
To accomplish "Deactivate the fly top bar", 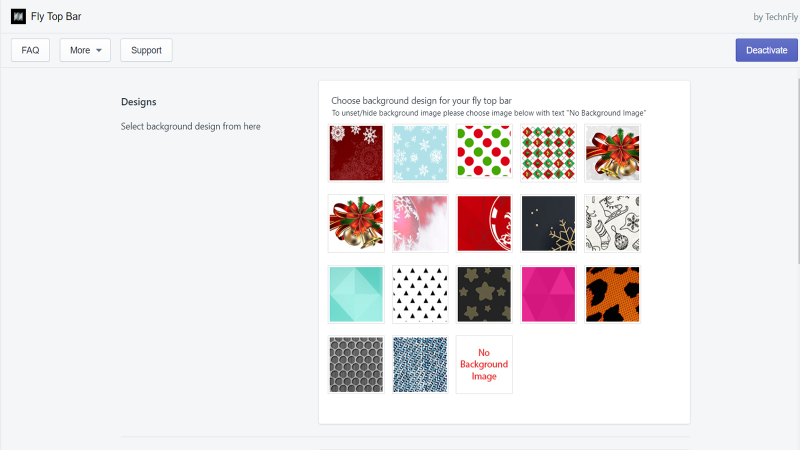I will point(766,50).
